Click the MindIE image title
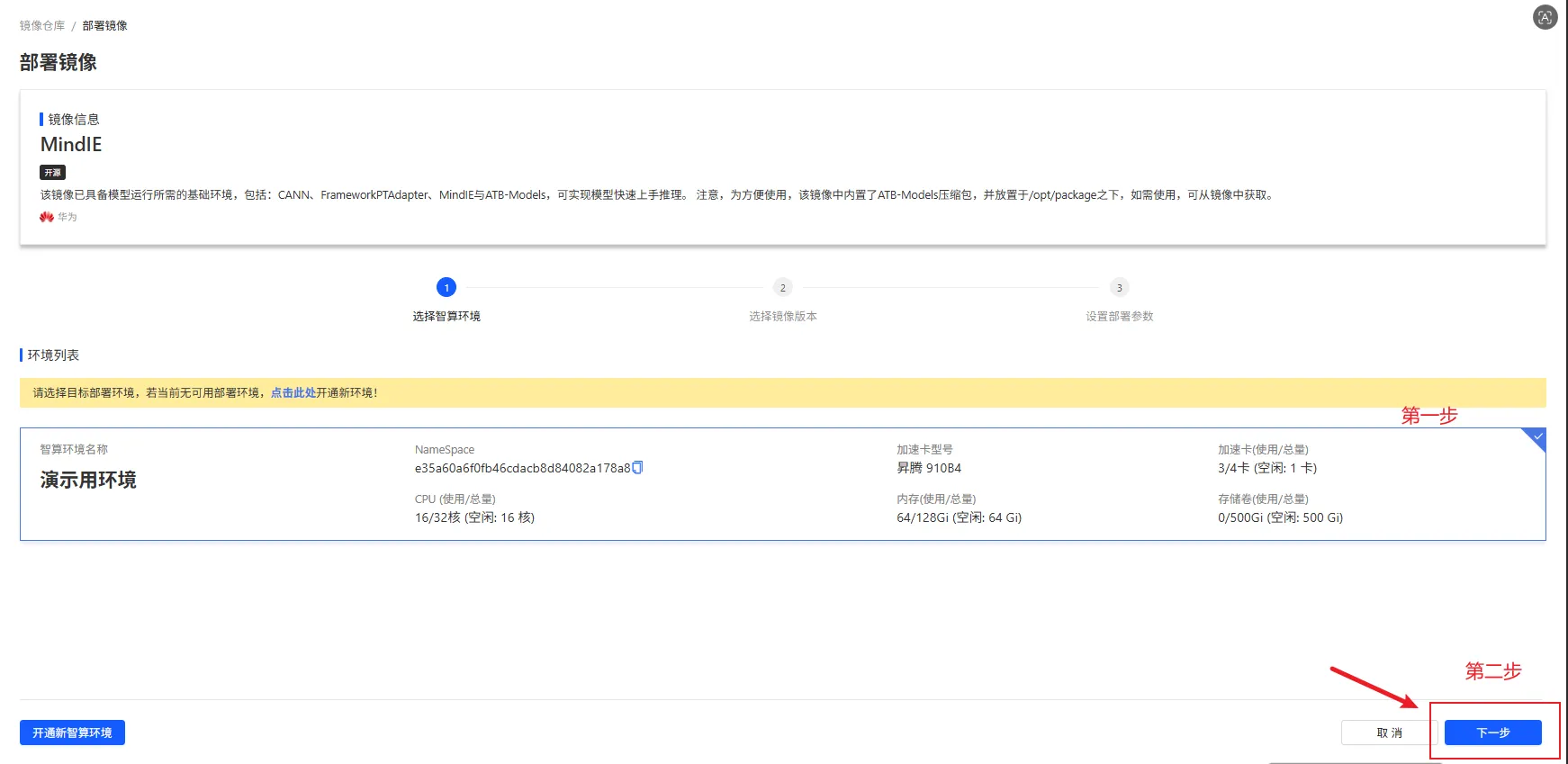The image size is (1568, 764). [71, 144]
